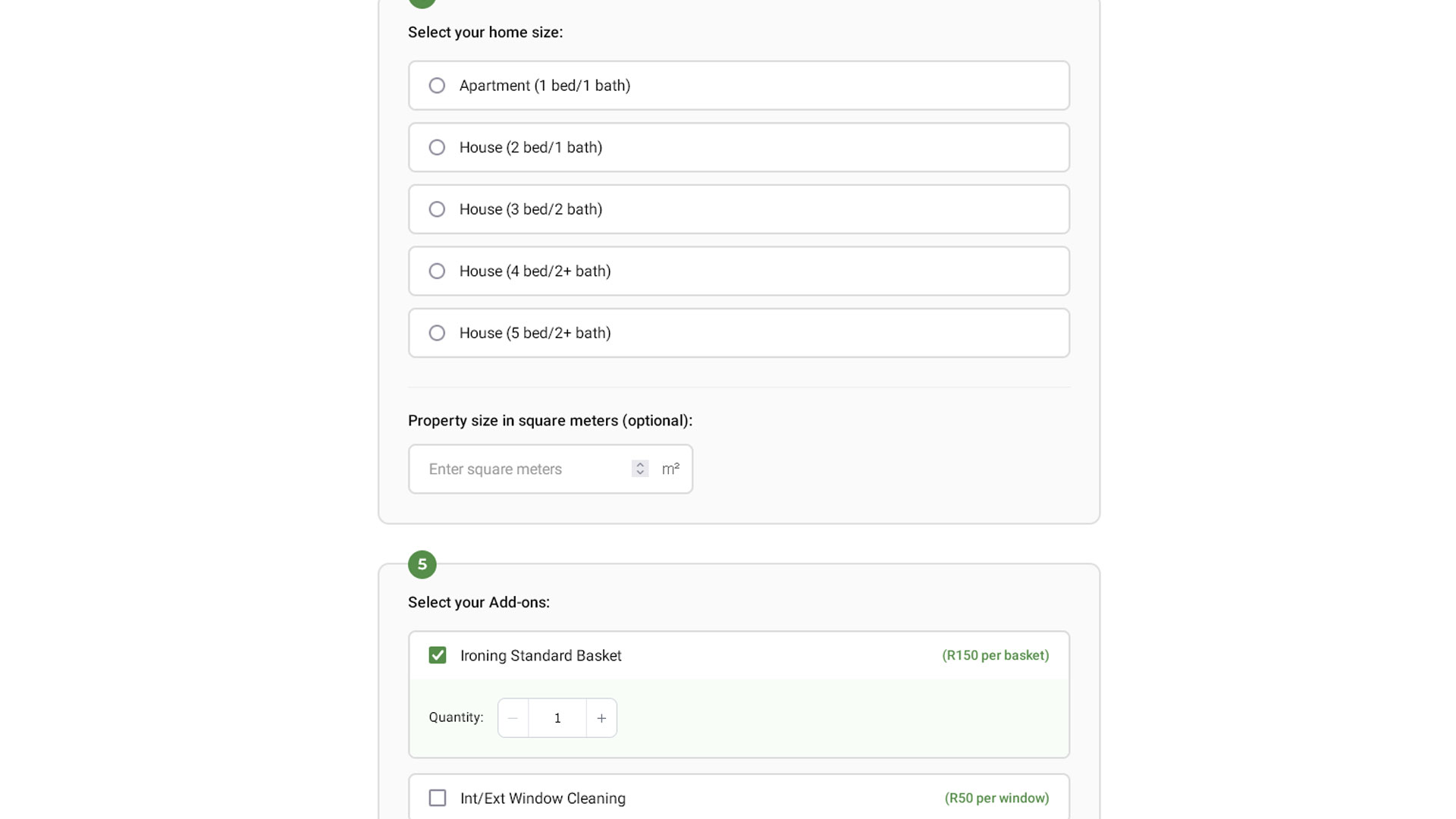The width and height of the screenshot is (1456, 819).
Task: Pick House (4 bed/2+ bath) size
Action: coord(437,271)
